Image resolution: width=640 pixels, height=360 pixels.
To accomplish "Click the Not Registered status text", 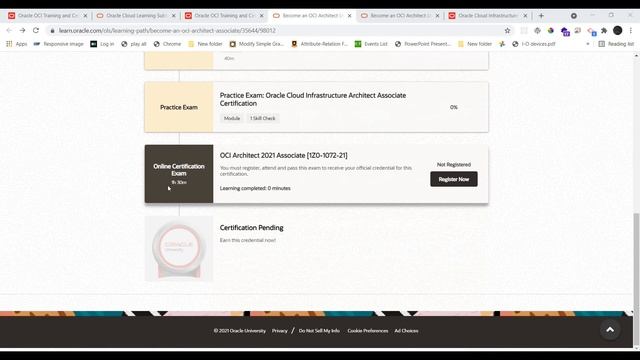I will [x=453, y=164].
